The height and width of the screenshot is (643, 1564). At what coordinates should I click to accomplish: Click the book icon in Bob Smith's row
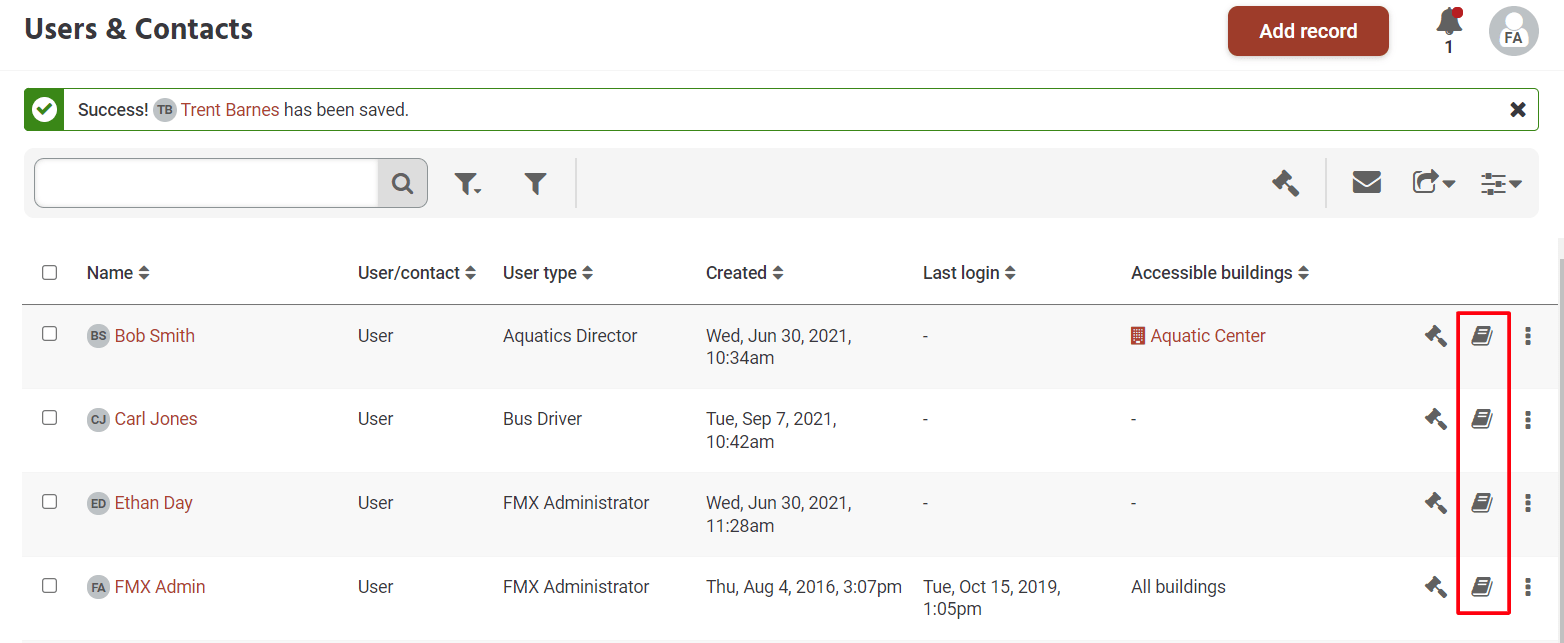point(1482,336)
